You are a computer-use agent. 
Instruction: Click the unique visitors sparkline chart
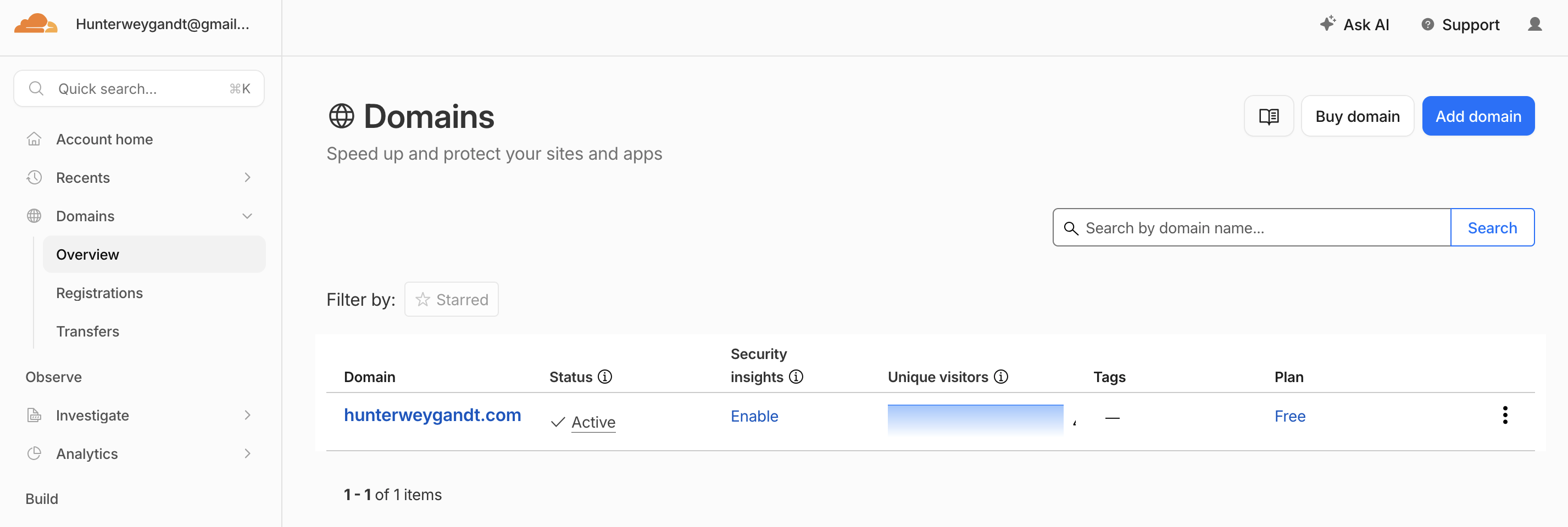[x=975, y=420]
